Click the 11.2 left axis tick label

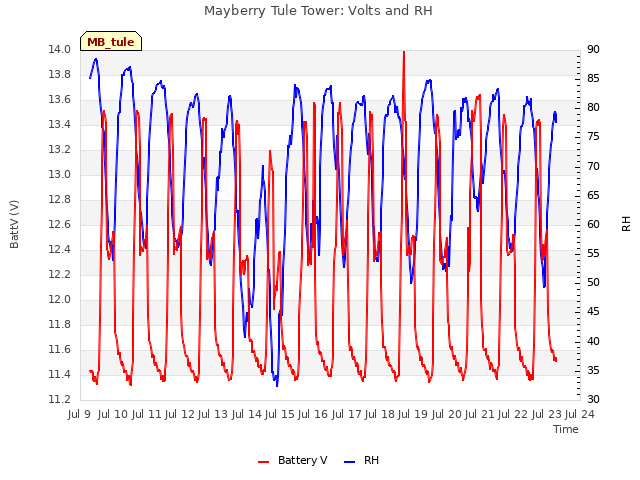pyautogui.click(x=59, y=399)
